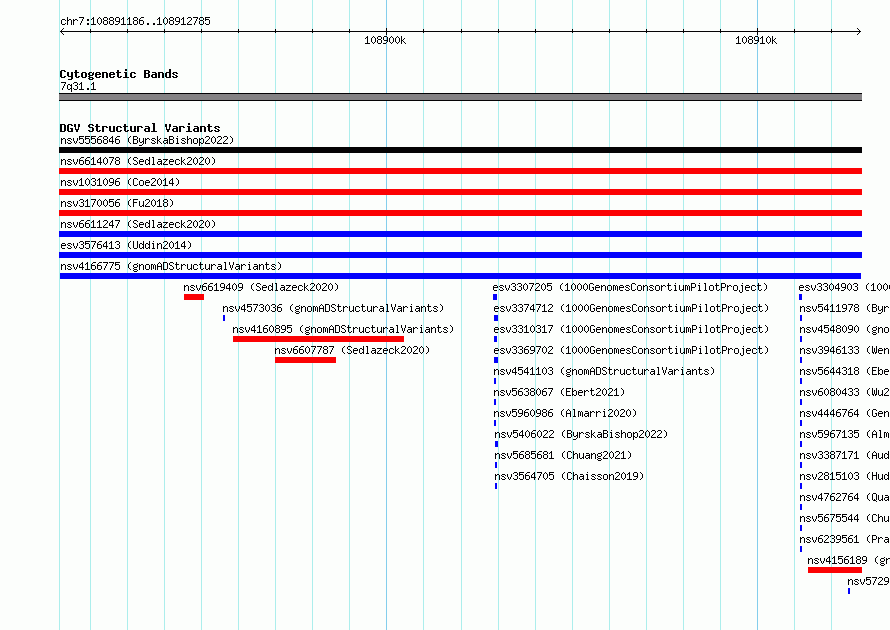Click nsv5638067 (Ebert2021) label
Screen dimensions: 890x630
[x=559, y=392]
